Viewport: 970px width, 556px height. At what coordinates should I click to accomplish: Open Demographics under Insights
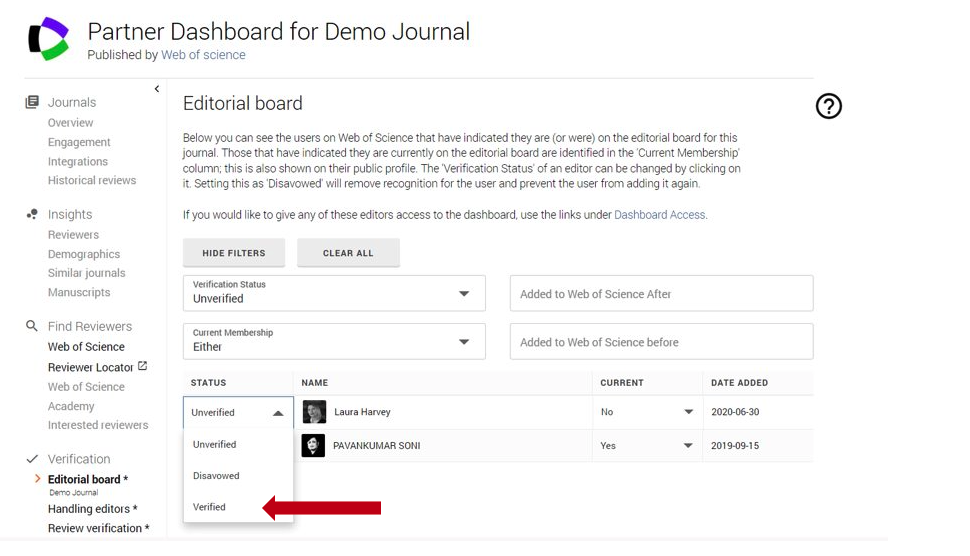point(84,254)
